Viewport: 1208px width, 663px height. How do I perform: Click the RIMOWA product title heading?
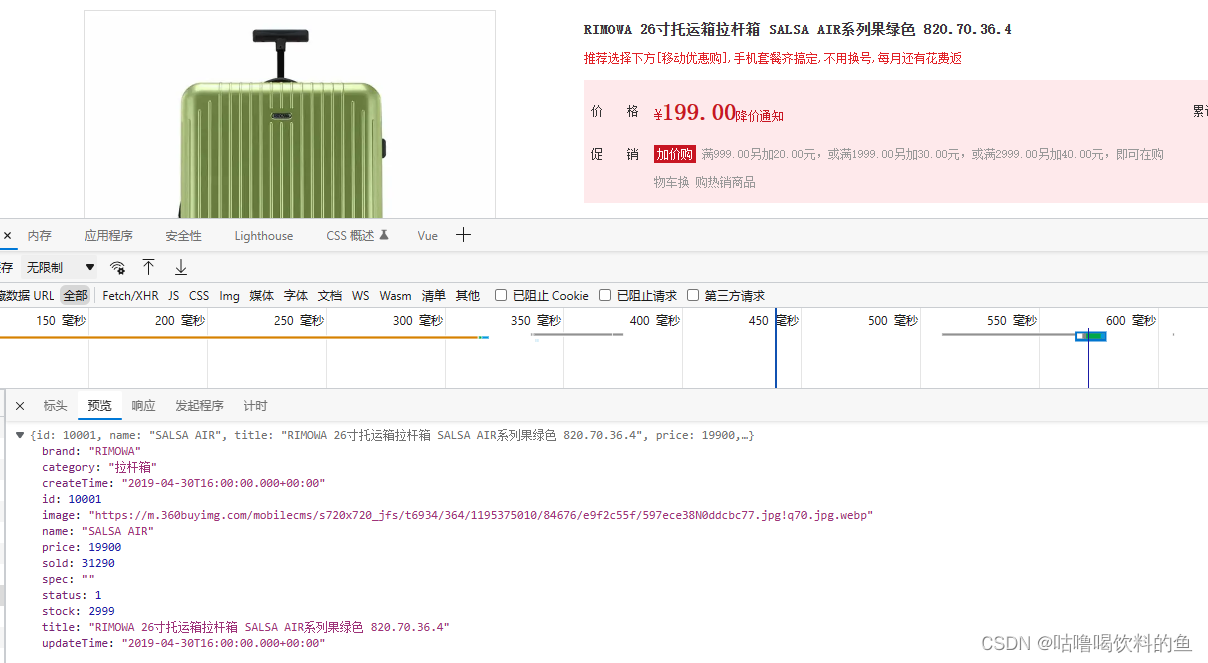(x=798, y=30)
